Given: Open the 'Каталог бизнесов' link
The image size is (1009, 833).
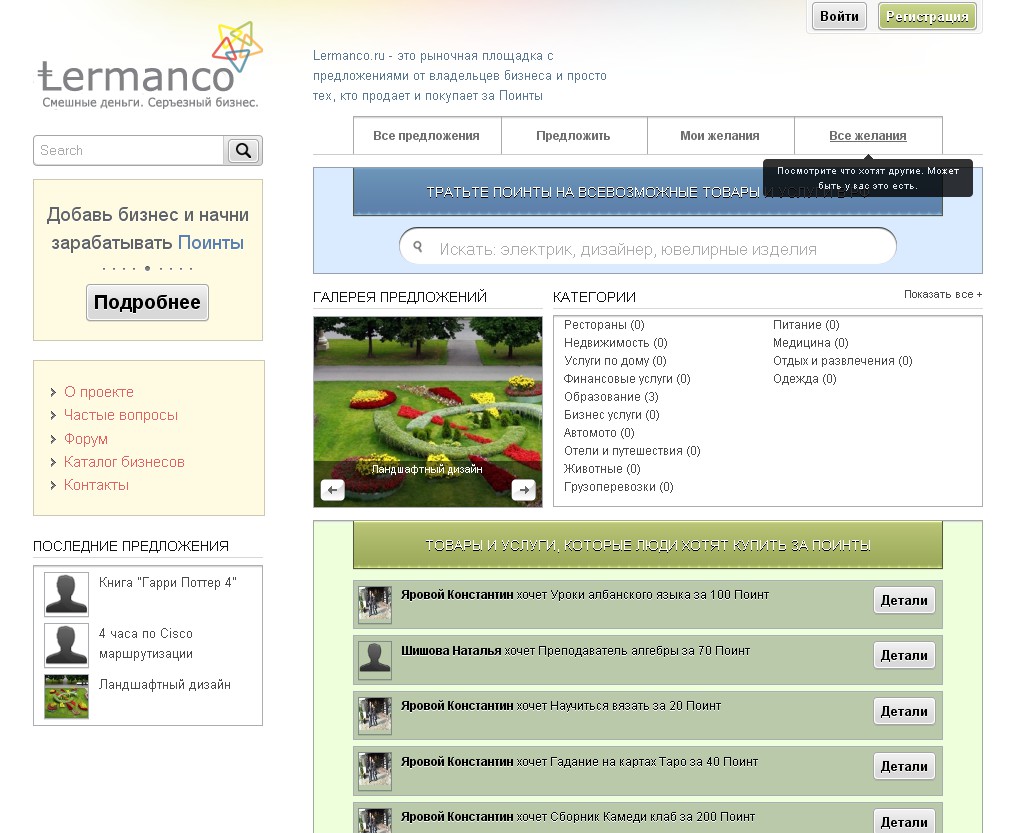Looking at the screenshot, I should 124,461.
